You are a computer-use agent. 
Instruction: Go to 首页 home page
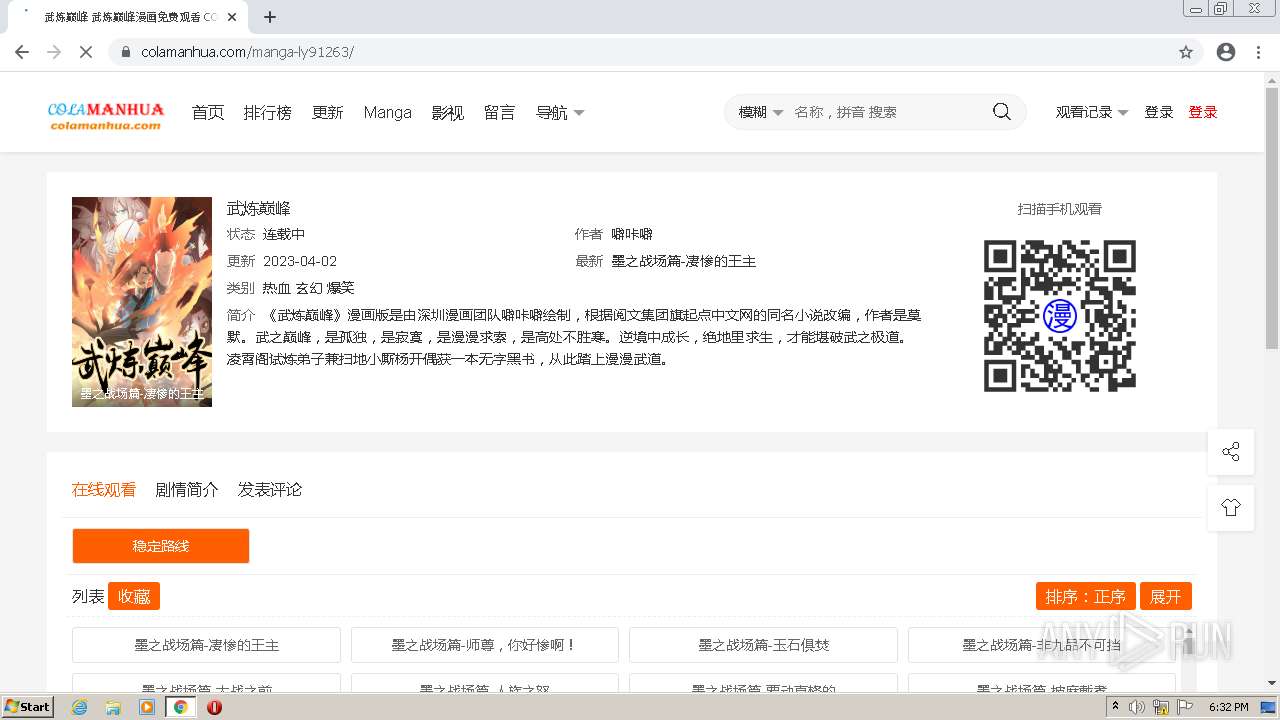(x=208, y=112)
